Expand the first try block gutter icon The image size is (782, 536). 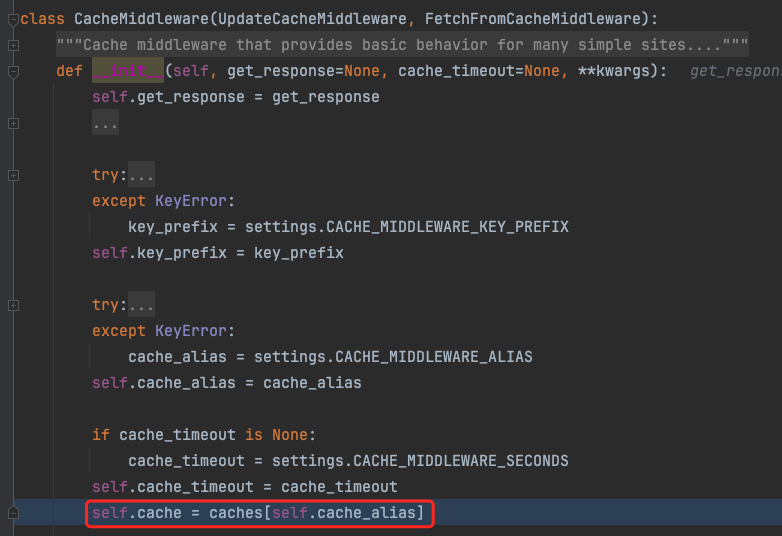[13, 175]
